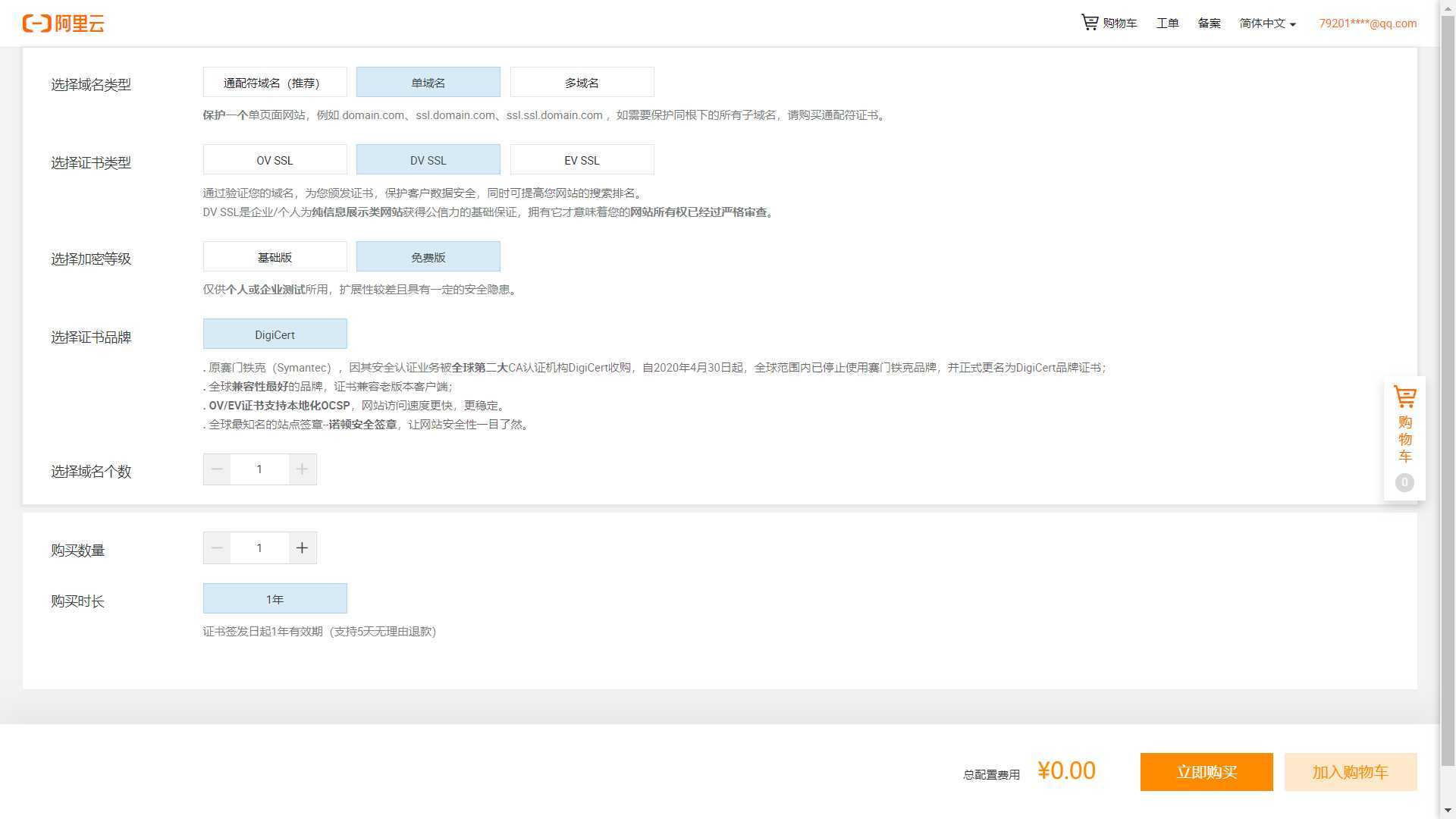Expand 简体中文 language dropdown

point(1267,24)
